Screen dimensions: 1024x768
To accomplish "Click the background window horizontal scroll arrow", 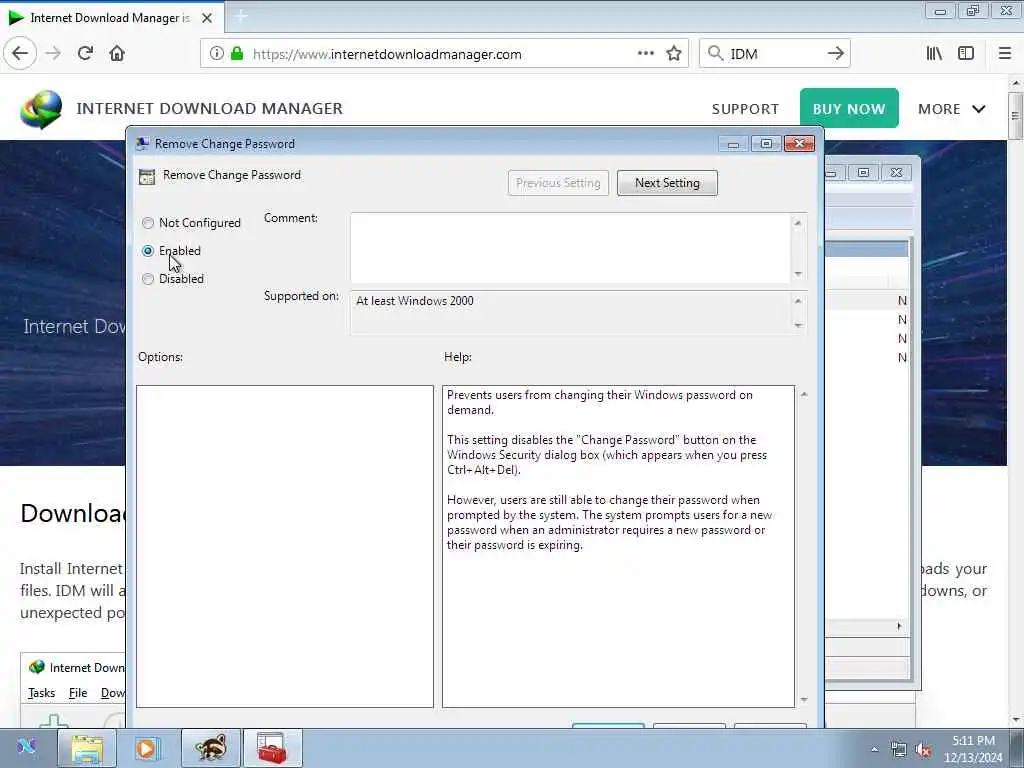I will 899,626.
